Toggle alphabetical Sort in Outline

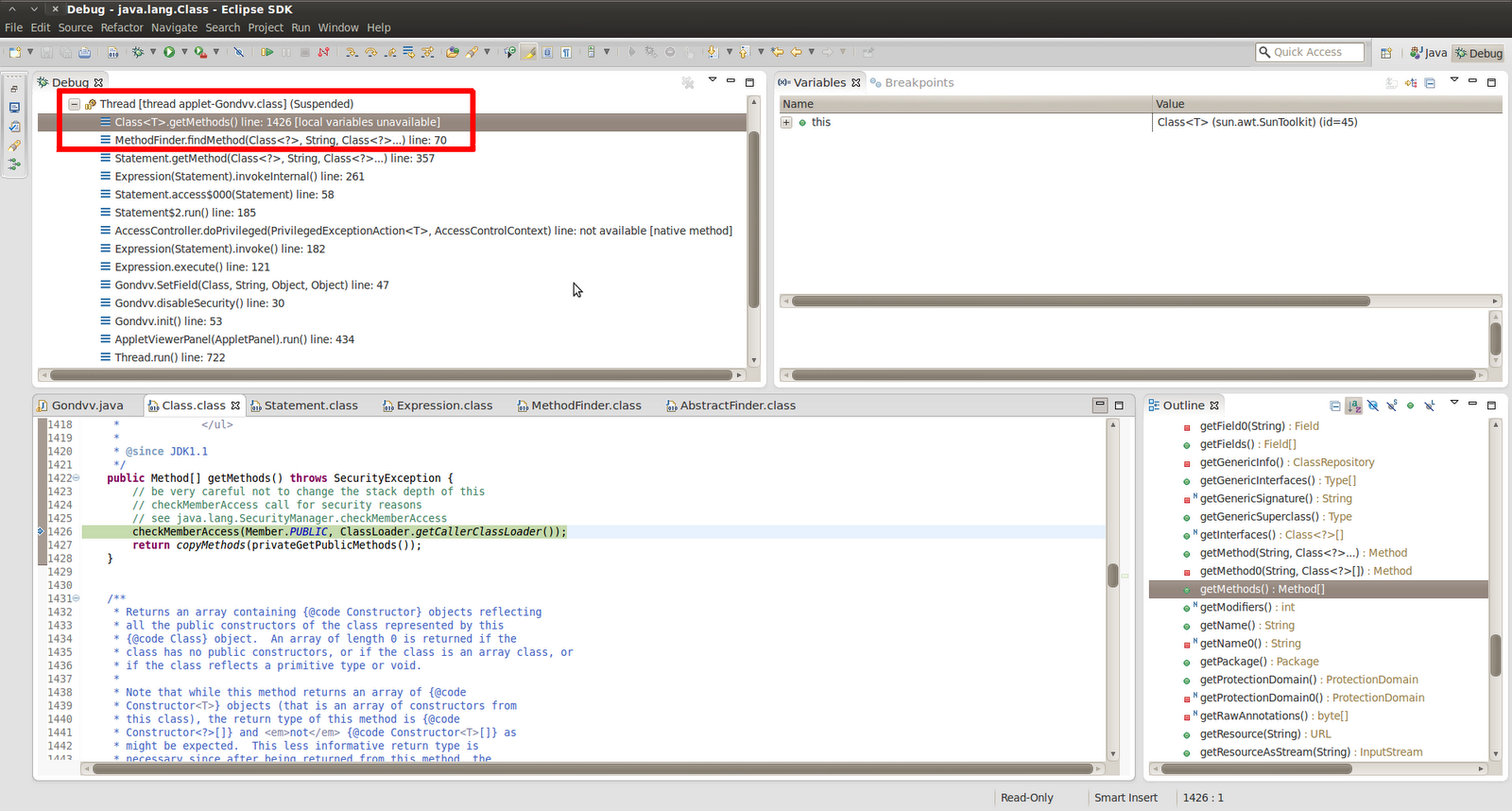pos(1354,405)
